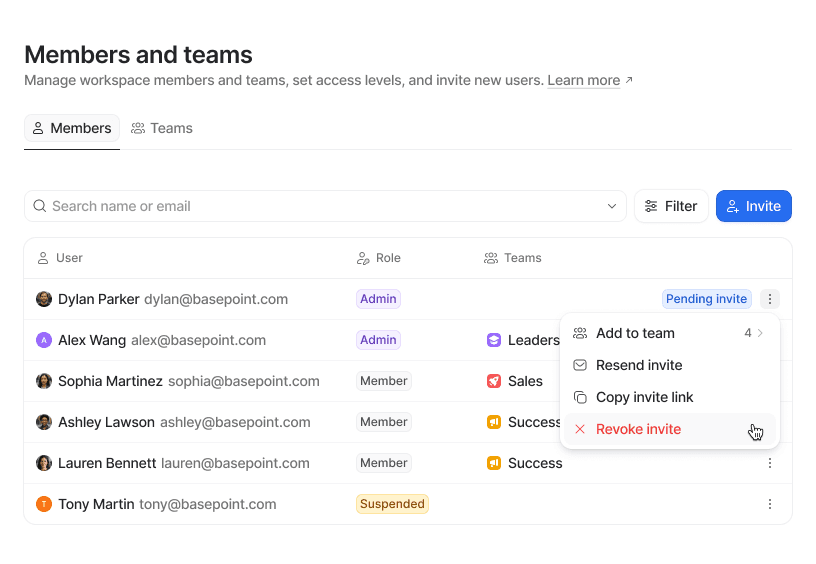Change Sophia Martinez's Member role badge
Image resolution: width=816 pixels, height=564 pixels.
[x=384, y=381]
